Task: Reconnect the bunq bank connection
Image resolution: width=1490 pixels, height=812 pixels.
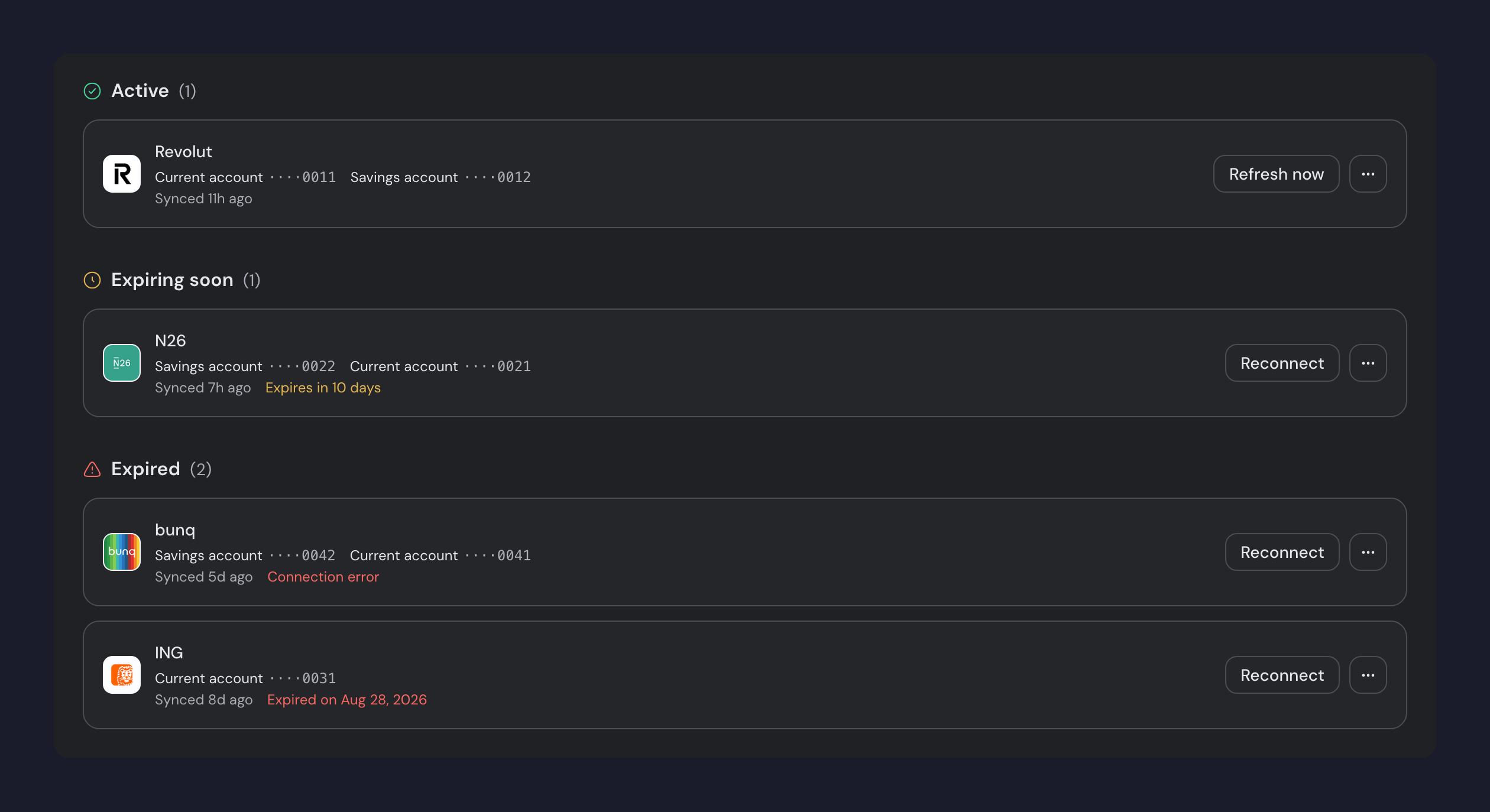Action: click(1282, 552)
